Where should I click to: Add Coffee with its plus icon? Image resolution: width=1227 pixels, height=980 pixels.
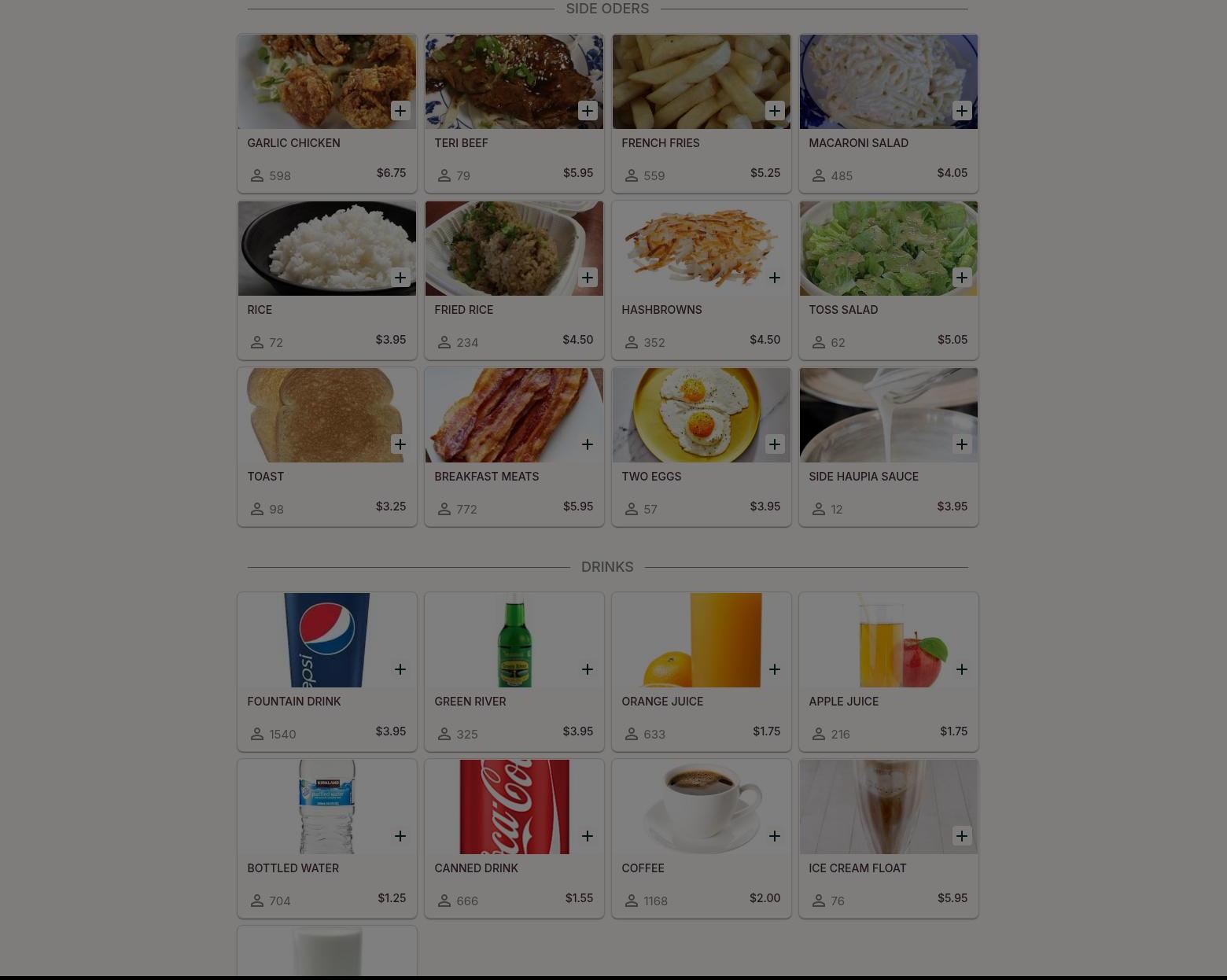775,836
